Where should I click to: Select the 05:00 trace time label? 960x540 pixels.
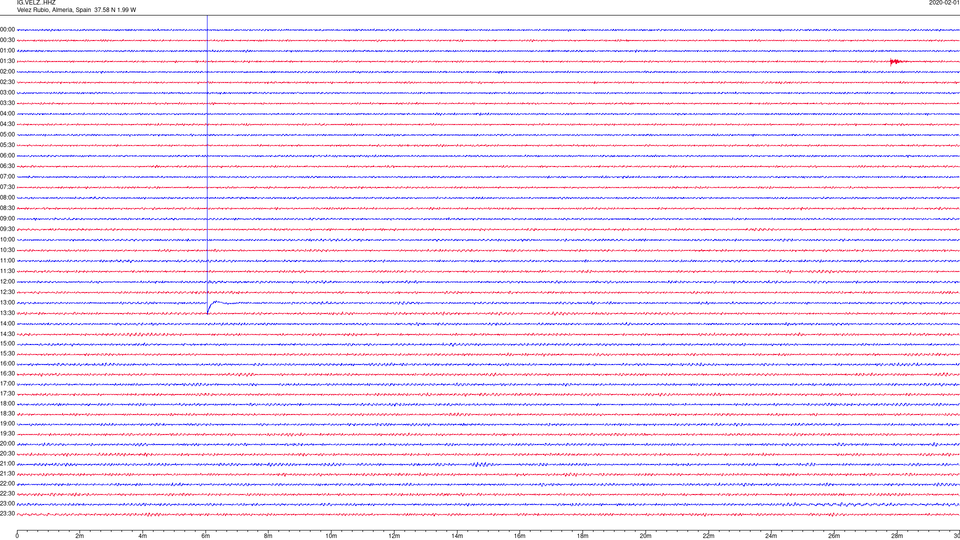pos(7,135)
